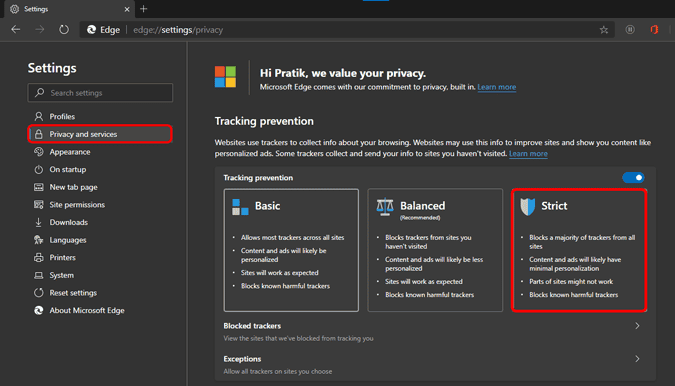Image resolution: width=675 pixels, height=386 pixels.
Task: Click Learn more link in Tracking prevention description
Action: 528,154
